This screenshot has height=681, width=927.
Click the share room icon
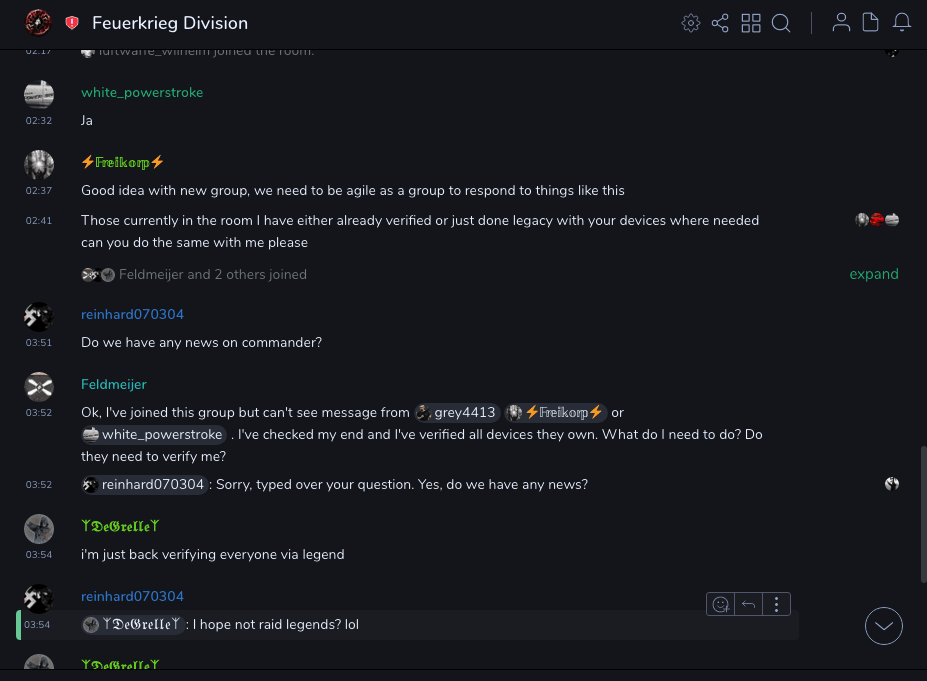720,23
